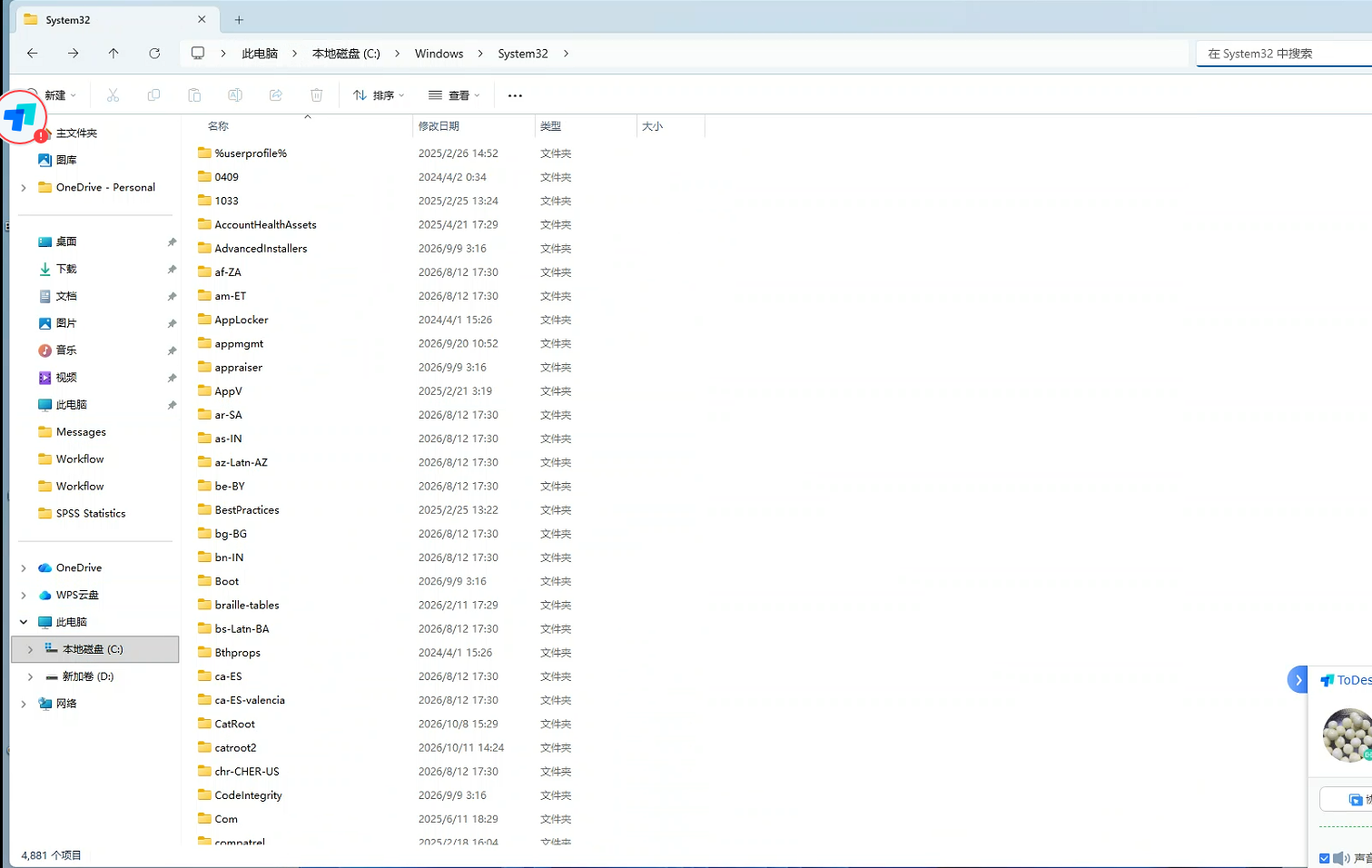The height and width of the screenshot is (868, 1372).
Task: Click the 大小 column header
Action: pyautogui.click(x=652, y=126)
